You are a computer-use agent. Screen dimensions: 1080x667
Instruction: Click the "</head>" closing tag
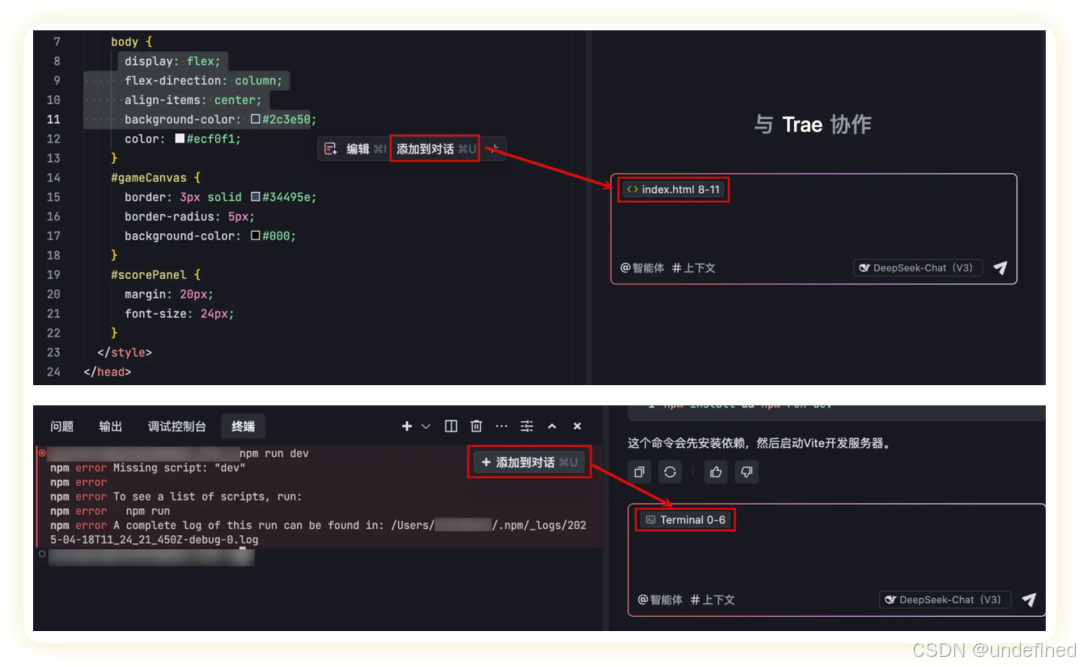pos(107,372)
